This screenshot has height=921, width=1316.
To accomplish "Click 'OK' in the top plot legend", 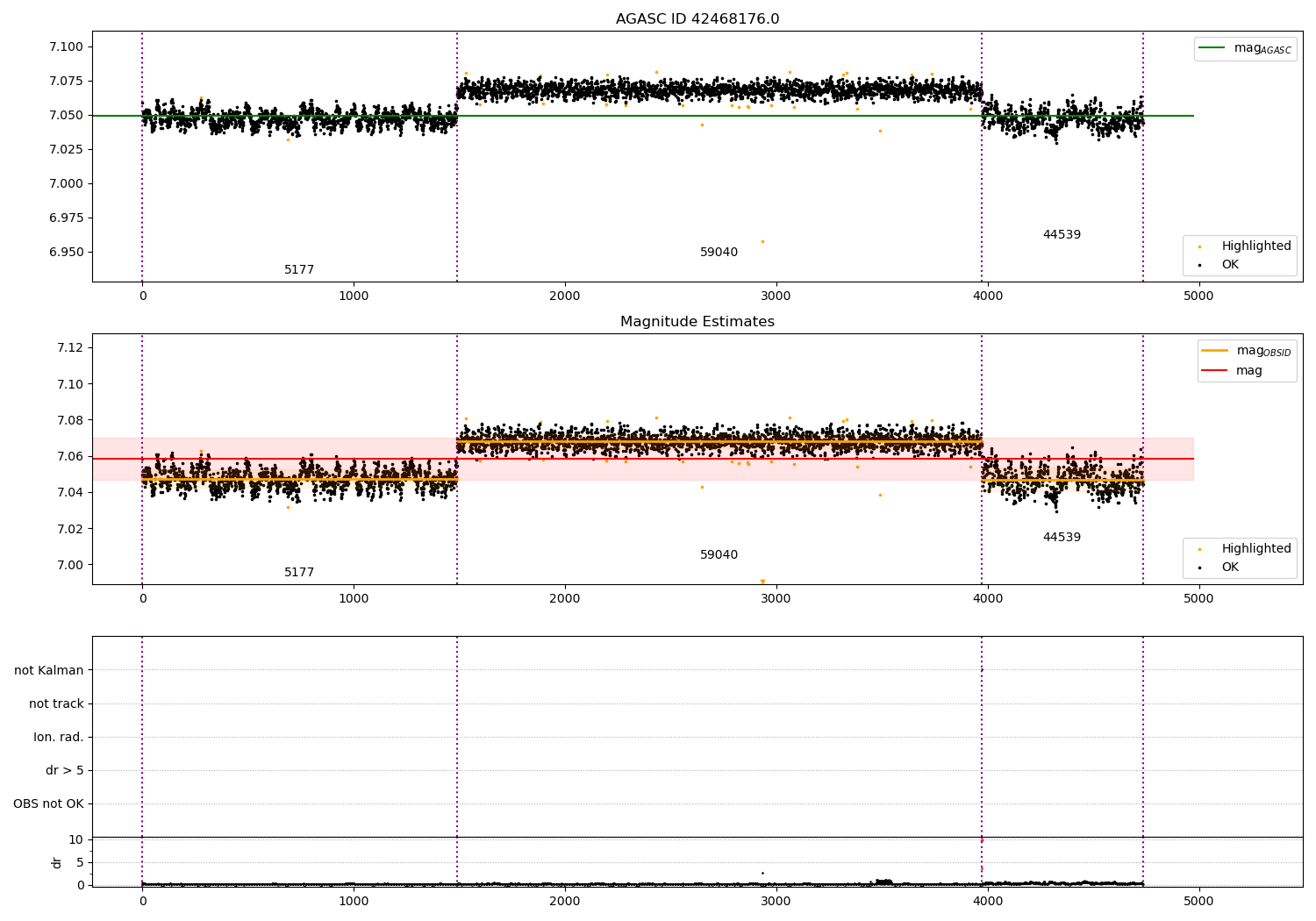I will point(1230,265).
